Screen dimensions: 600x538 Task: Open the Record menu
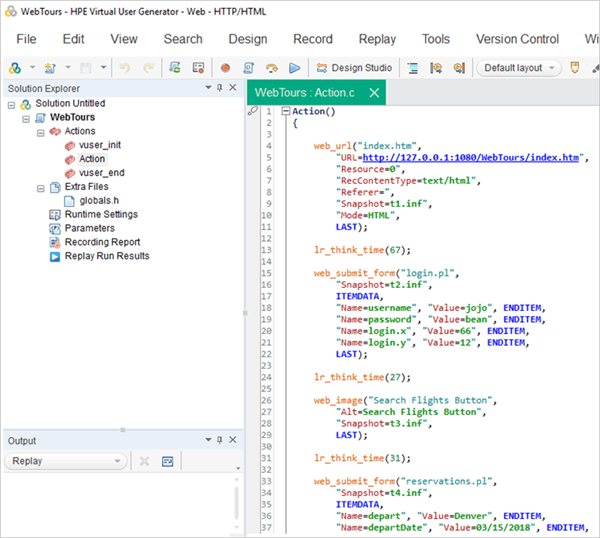[x=313, y=39]
